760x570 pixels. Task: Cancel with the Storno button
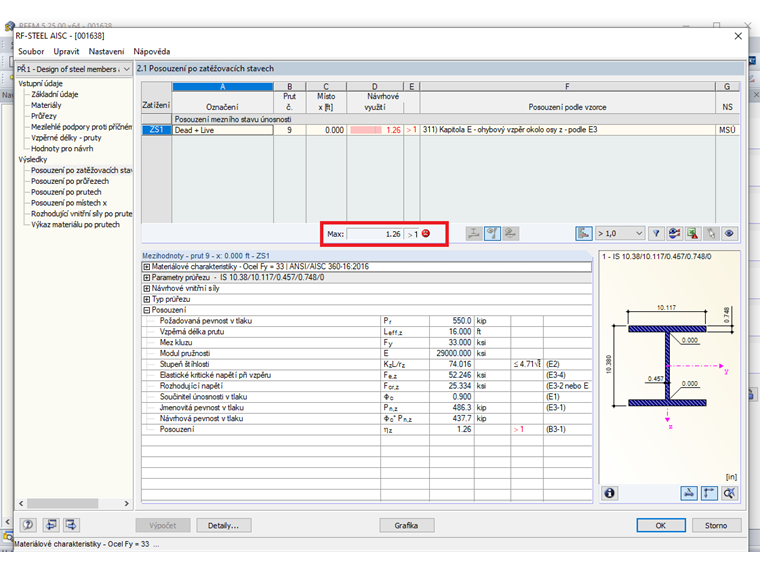click(716, 525)
